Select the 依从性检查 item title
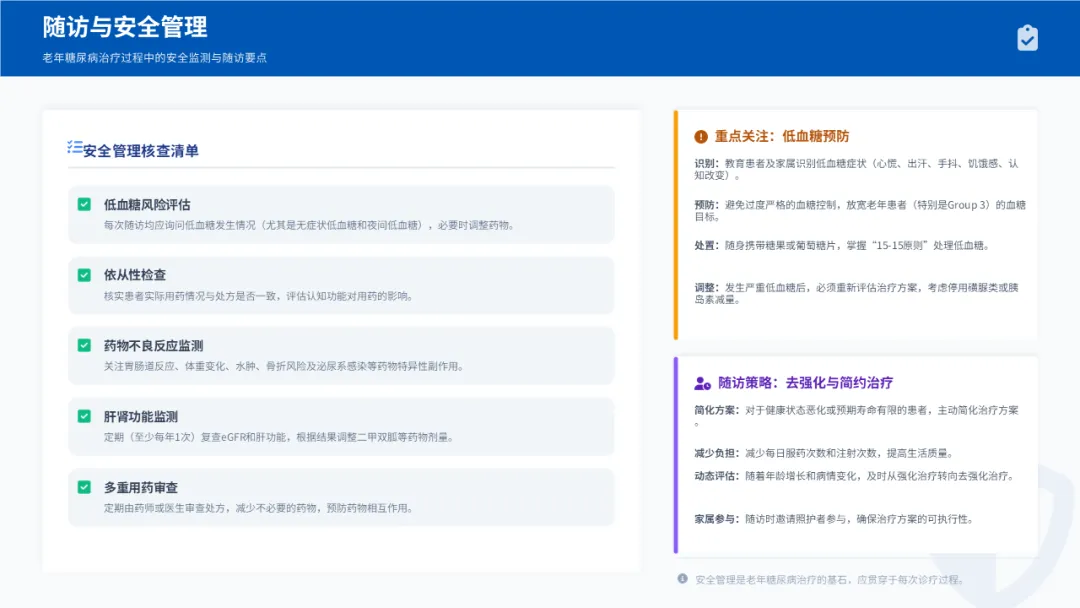The width and height of the screenshot is (1080, 608). pyautogui.click(x=134, y=275)
